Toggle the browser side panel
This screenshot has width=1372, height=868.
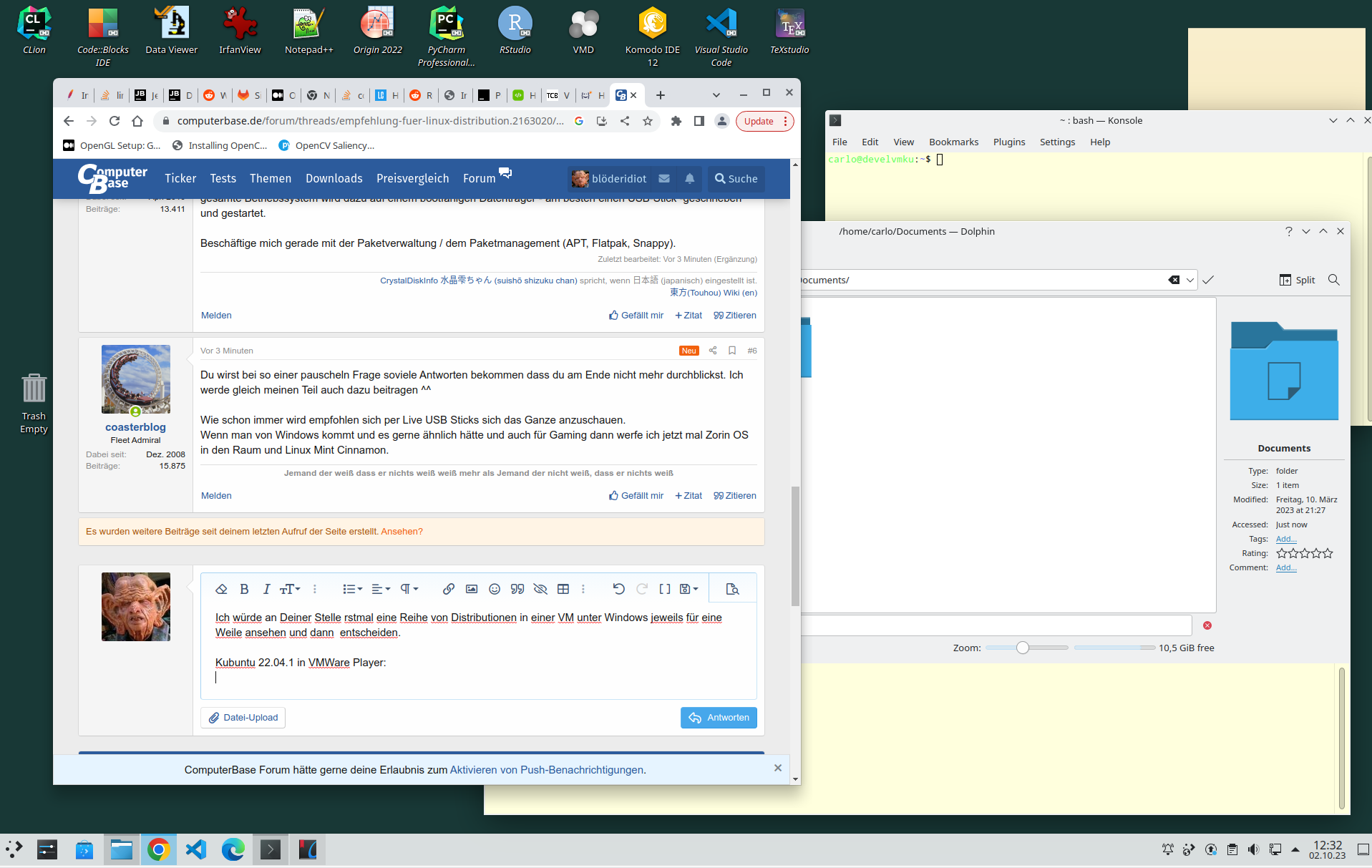pyautogui.click(x=699, y=121)
